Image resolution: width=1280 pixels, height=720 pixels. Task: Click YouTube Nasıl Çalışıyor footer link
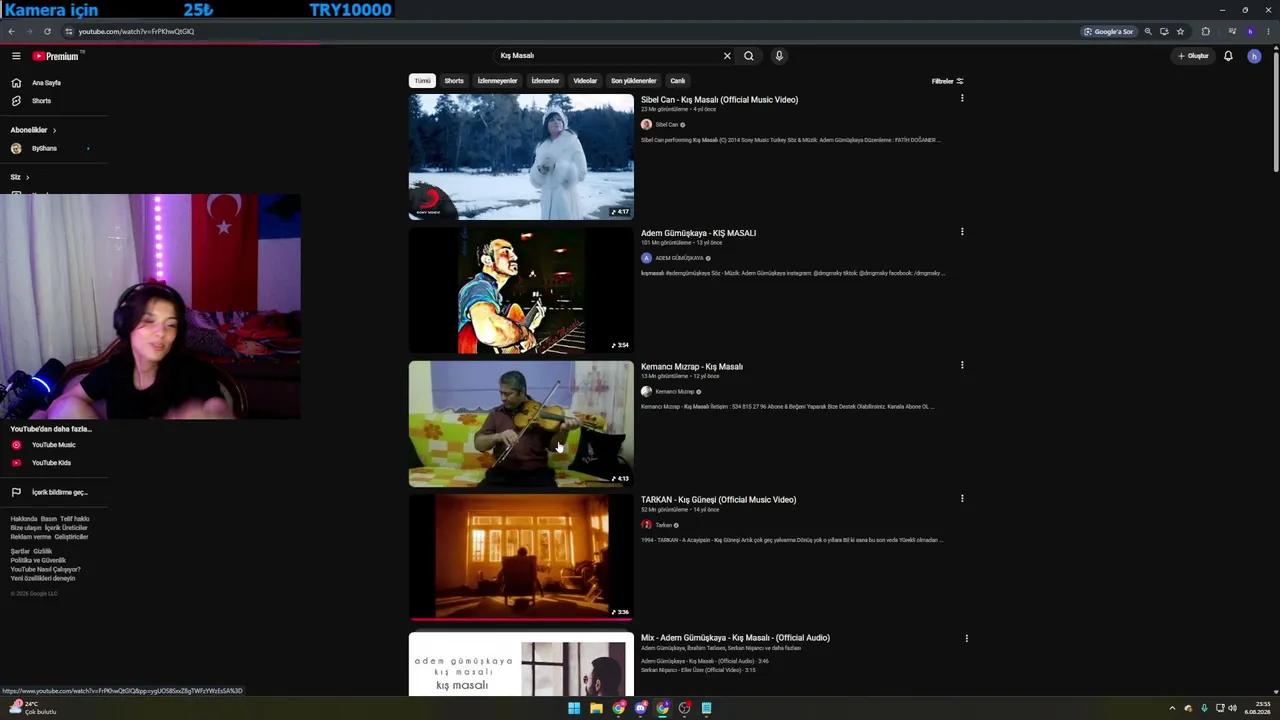[x=45, y=570]
